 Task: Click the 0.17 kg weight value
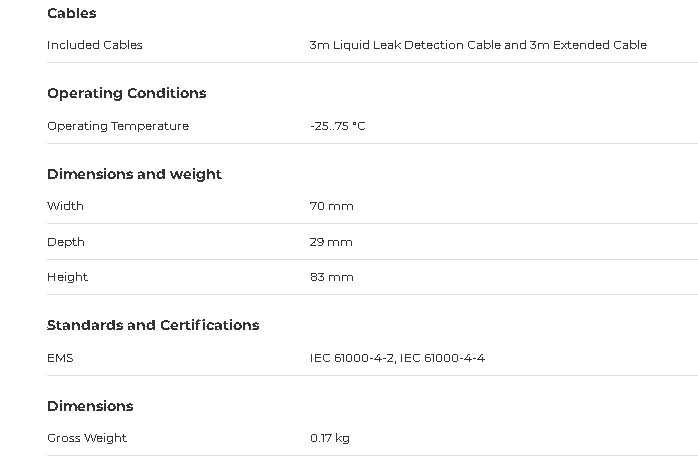pos(330,438)
